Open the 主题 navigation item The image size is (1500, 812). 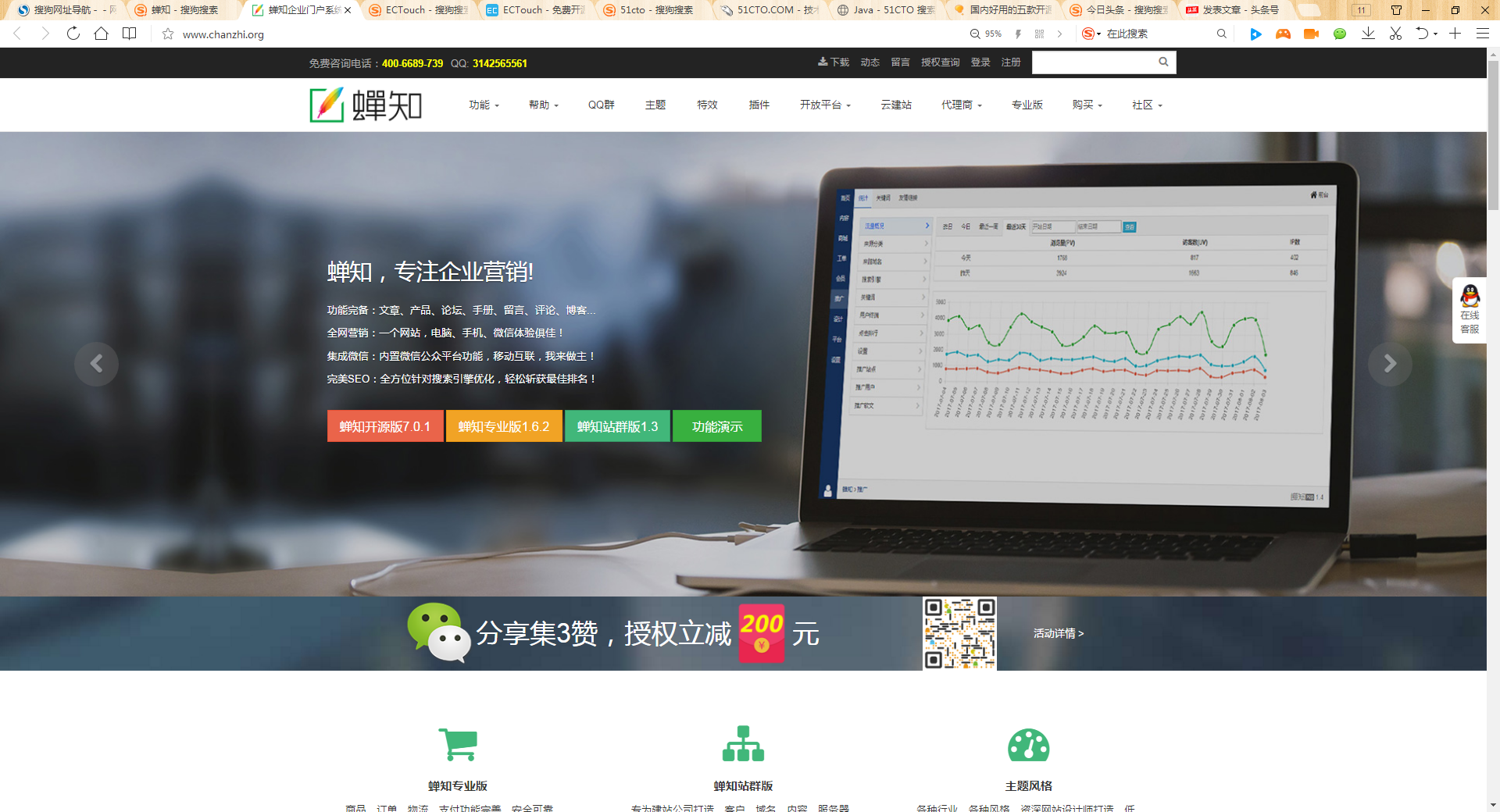point(655,105)
